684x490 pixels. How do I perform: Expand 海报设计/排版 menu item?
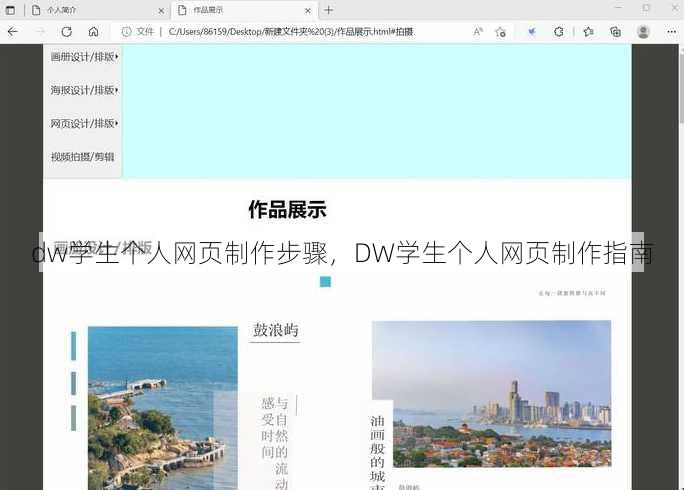83,90
